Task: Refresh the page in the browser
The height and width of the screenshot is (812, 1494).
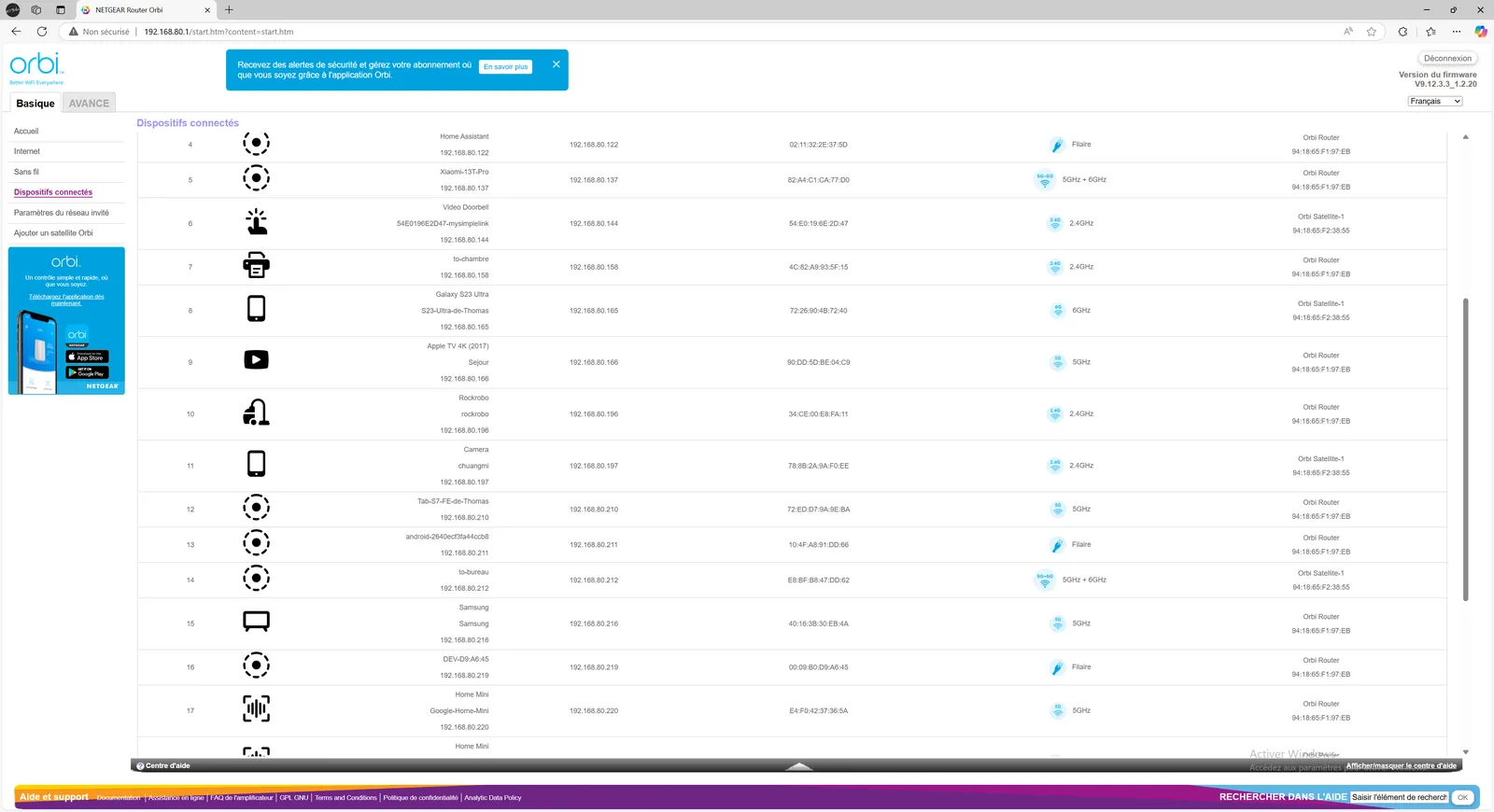Action: (42, 32)
